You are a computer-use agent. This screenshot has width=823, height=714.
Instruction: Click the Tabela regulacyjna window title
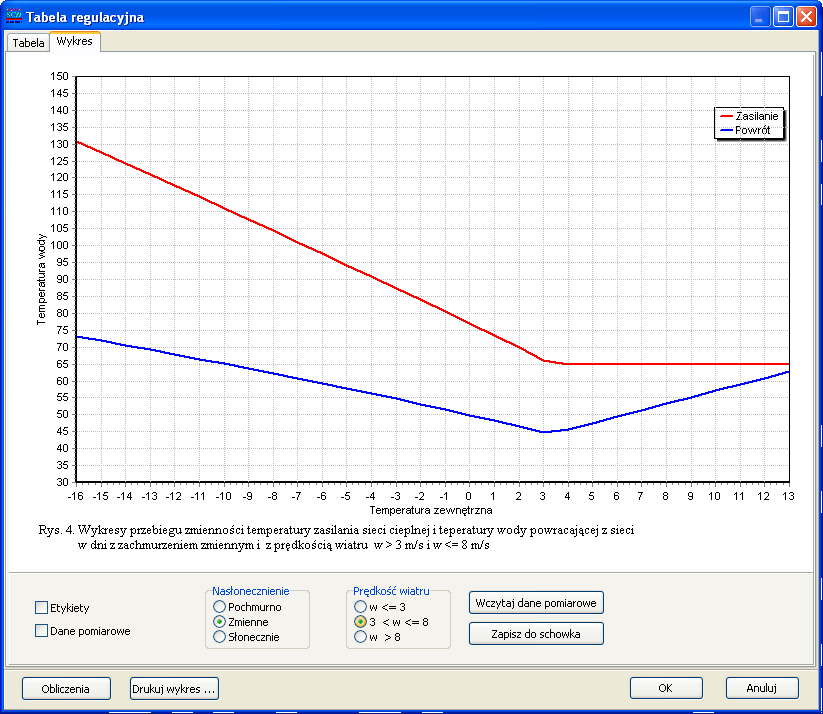pyautogui.click(x=85, y=17)
